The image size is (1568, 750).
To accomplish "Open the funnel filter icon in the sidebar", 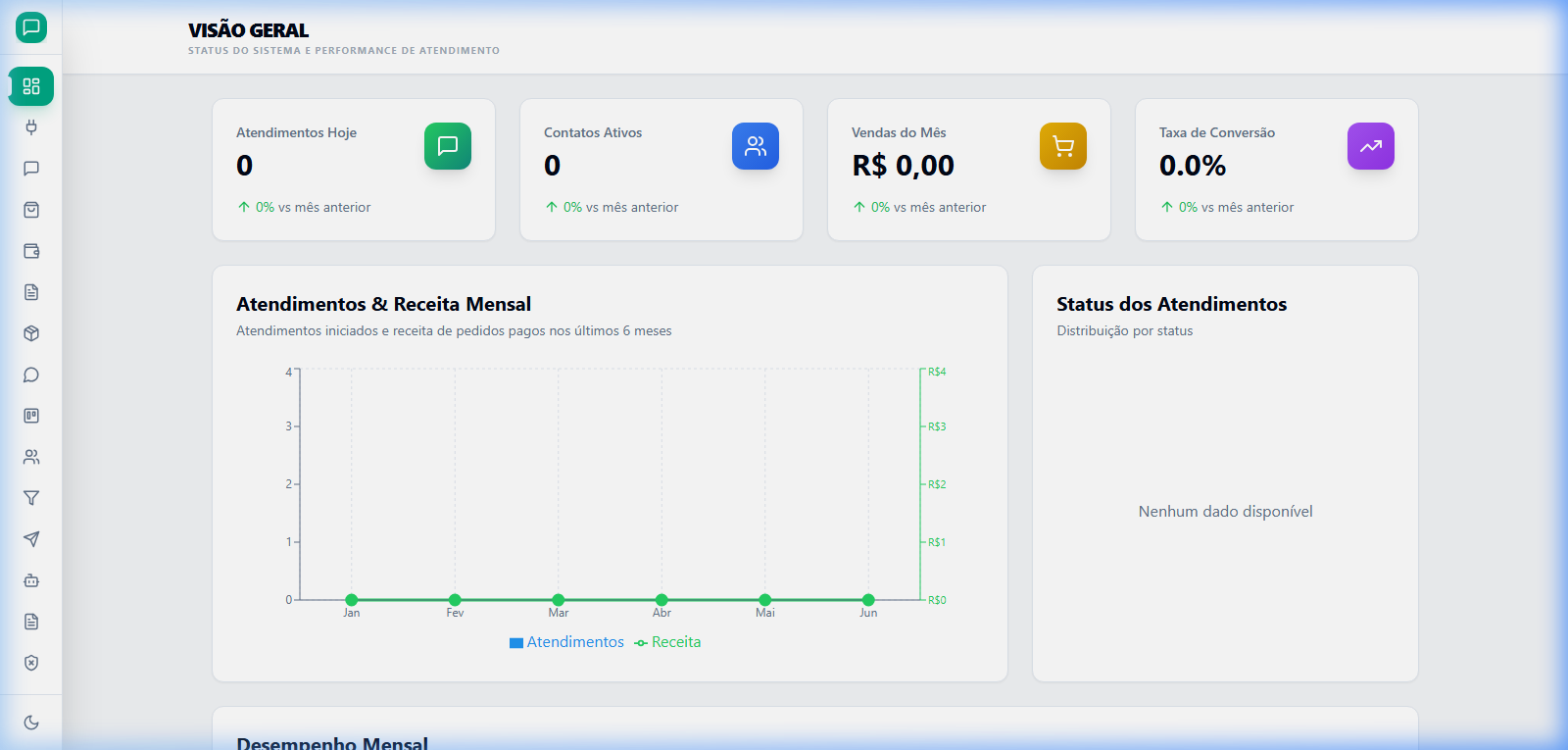I will (x=31, y=498).
